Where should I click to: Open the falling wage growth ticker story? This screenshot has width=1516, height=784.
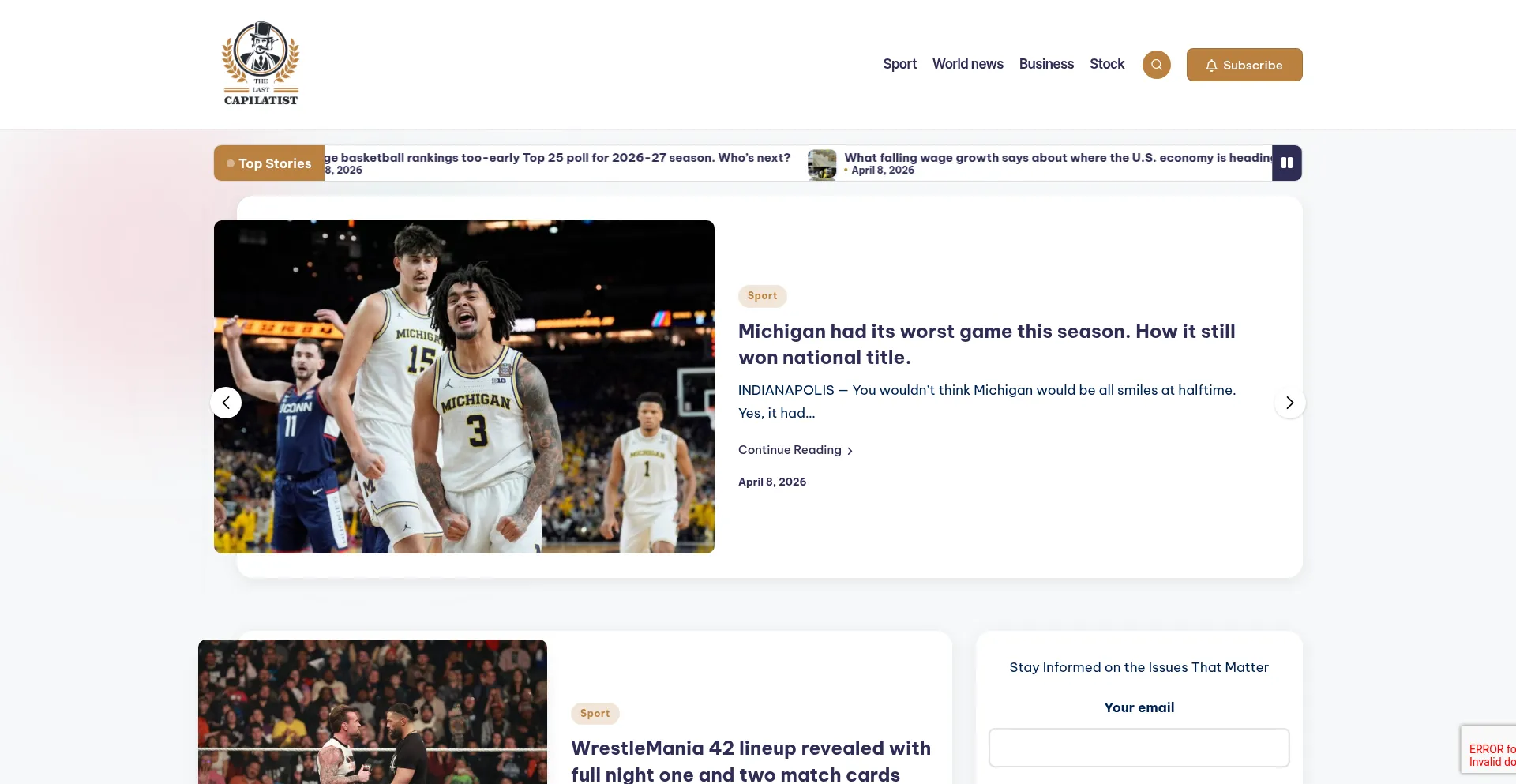click(1058, 158)
